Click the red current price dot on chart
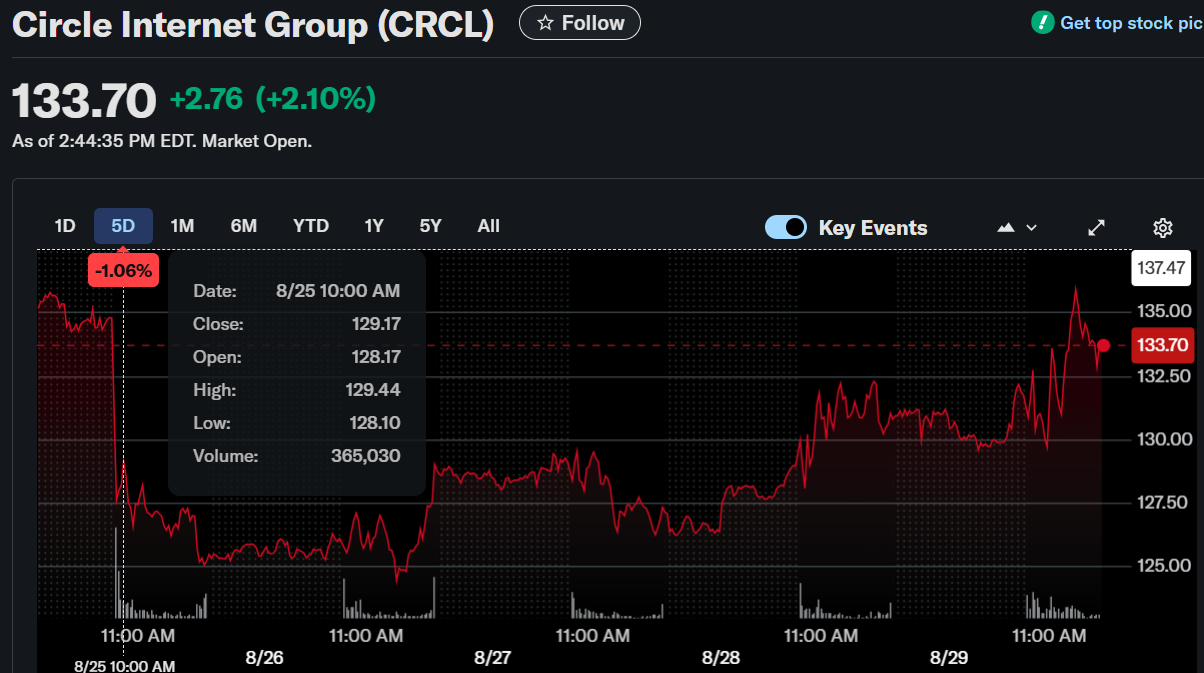Viewport: 1204px width, 673px height. pos(1103,346)
